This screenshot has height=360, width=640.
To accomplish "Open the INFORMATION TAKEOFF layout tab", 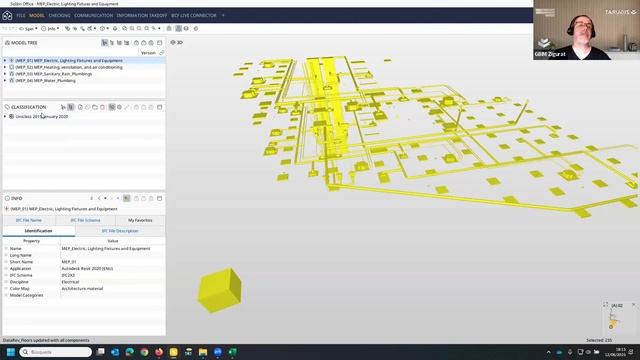I will [x=142, y=16].
